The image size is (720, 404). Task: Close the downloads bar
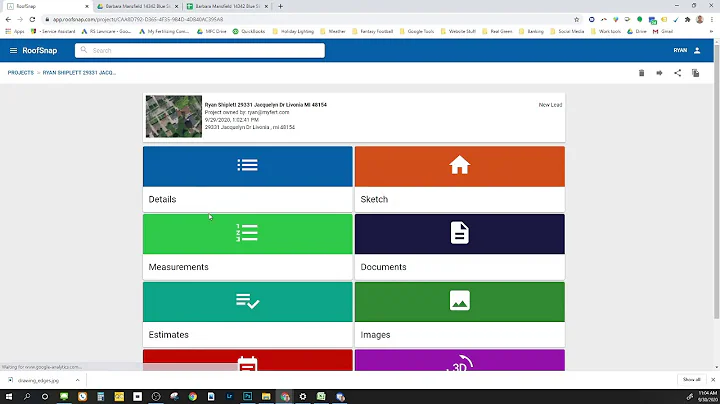[x=713, y=380]
